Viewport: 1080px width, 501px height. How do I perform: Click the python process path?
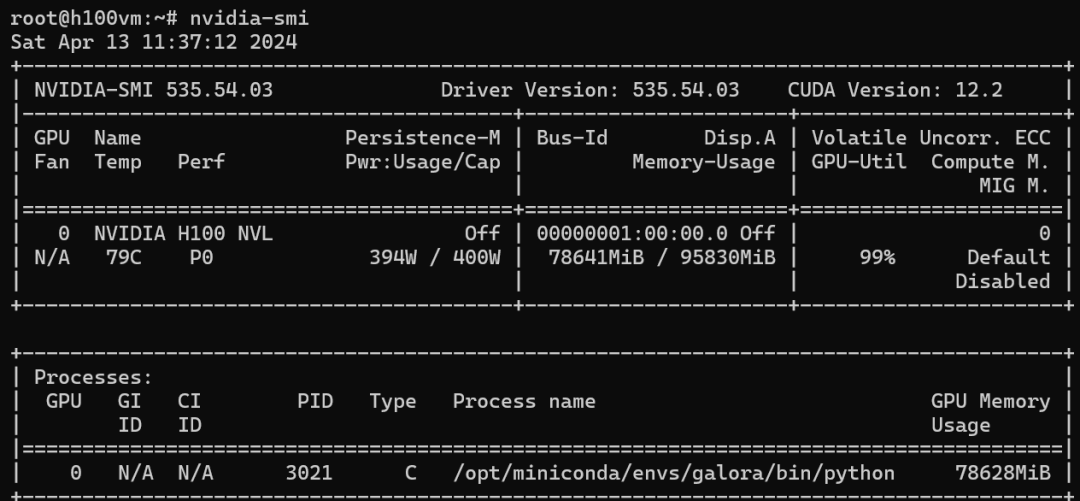pos(674,472)
